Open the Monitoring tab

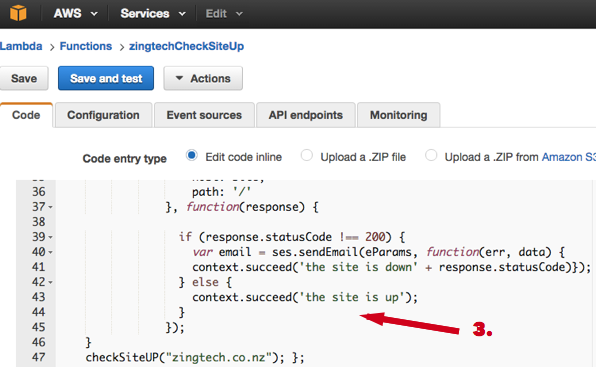click(x=399, y=115)
